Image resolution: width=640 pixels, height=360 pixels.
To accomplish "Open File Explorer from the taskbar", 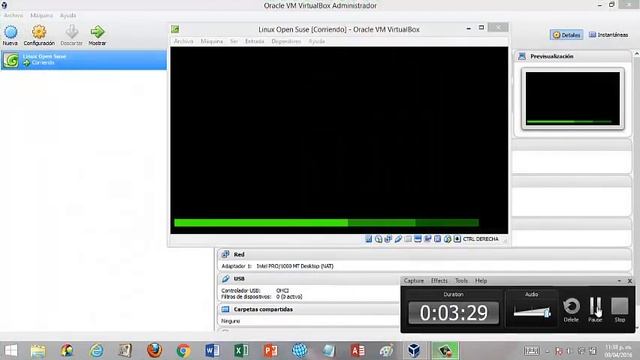I will coord(38,351).
